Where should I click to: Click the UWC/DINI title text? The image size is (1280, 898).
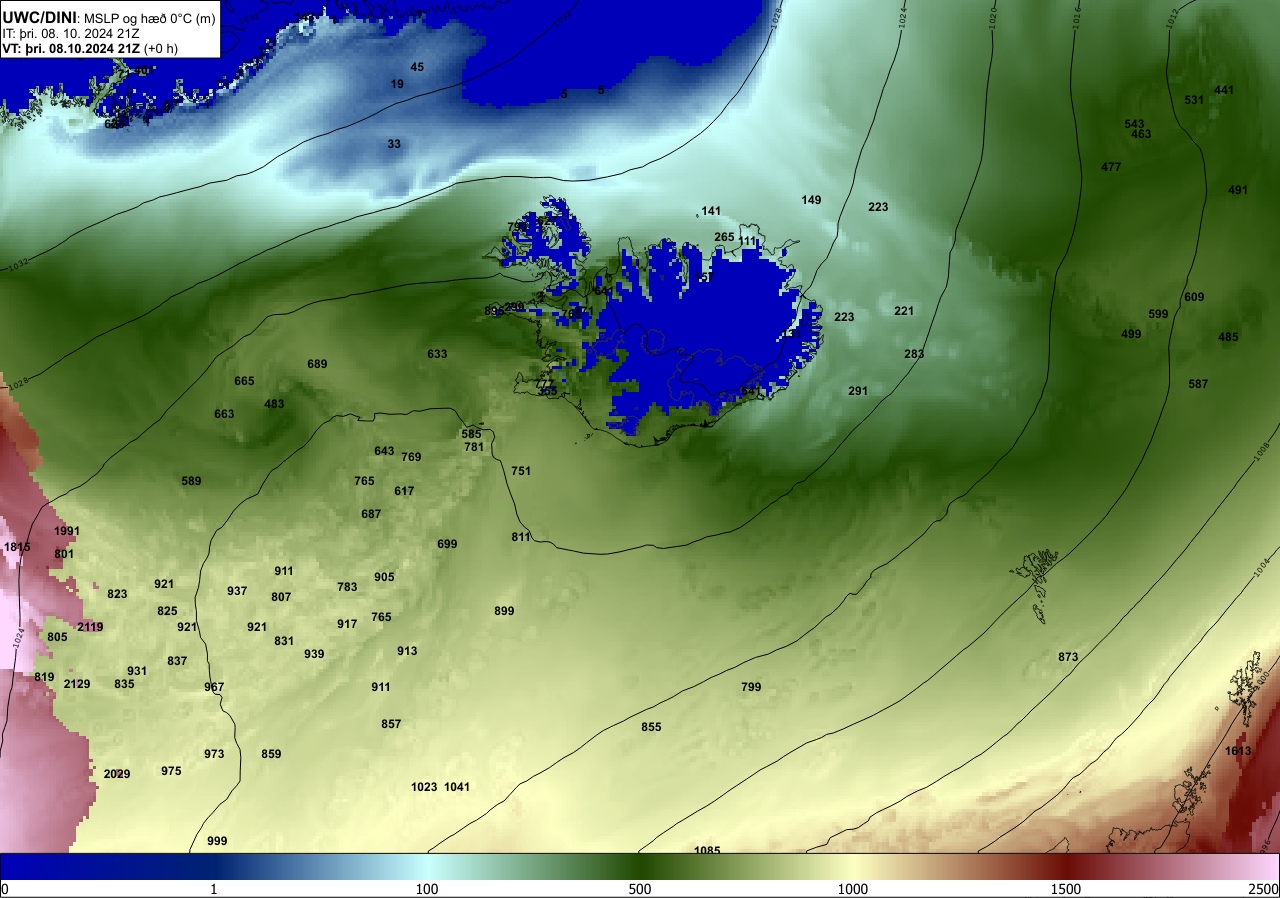coord(39,17)
